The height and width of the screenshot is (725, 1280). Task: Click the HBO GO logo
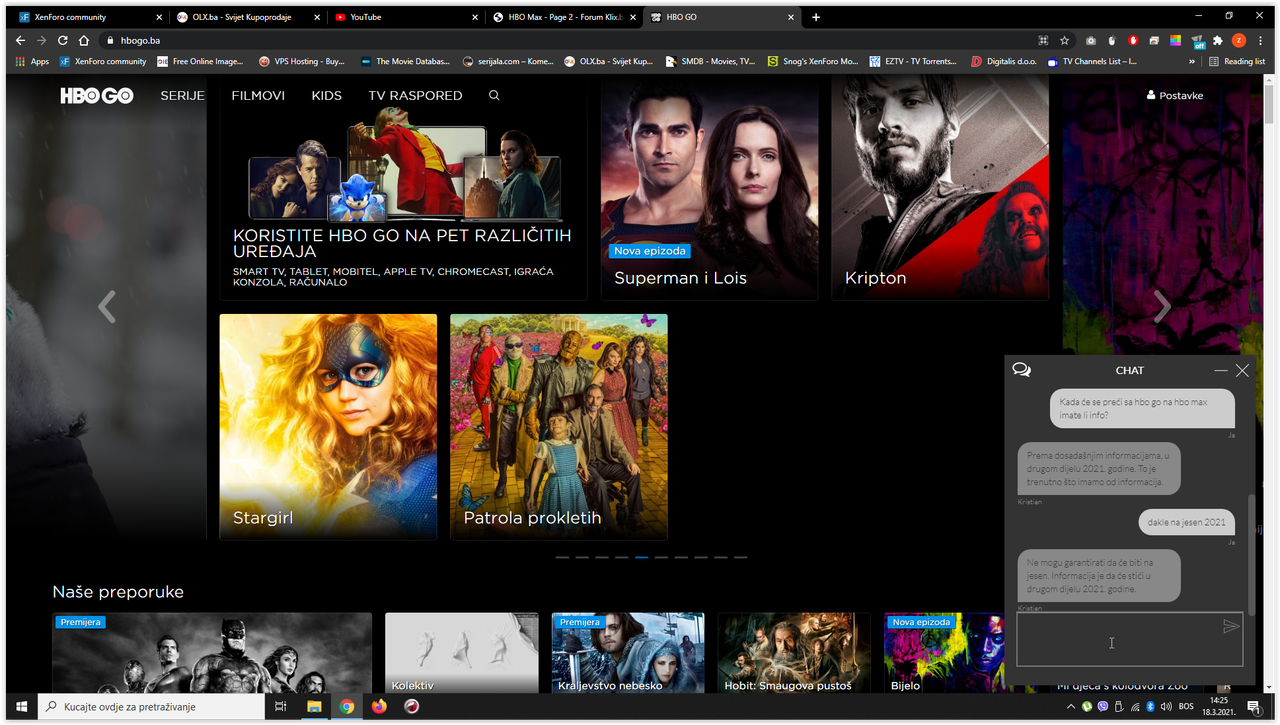pyautogui.click(x=96, y=96)
